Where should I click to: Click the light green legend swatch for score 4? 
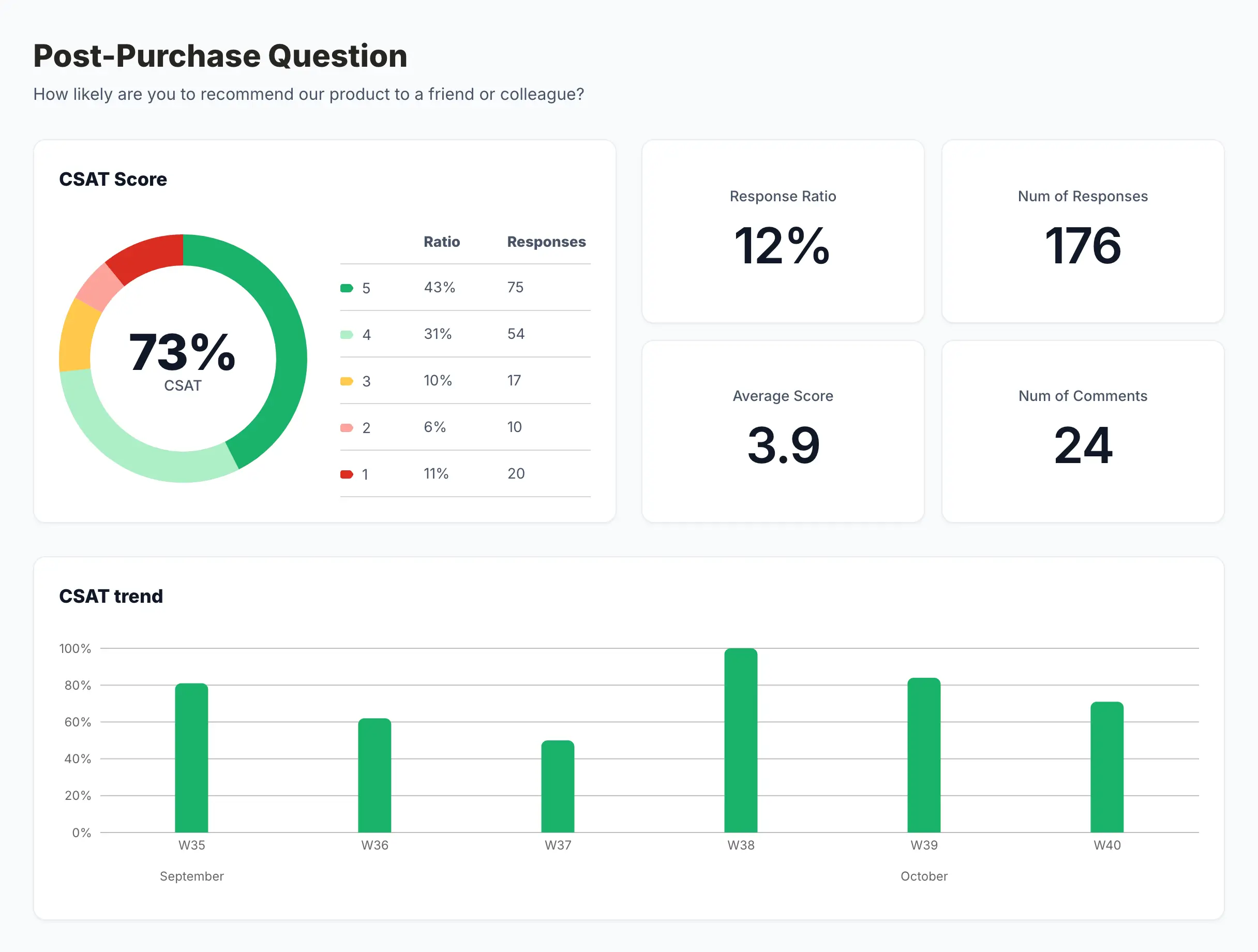pos(347,335)
